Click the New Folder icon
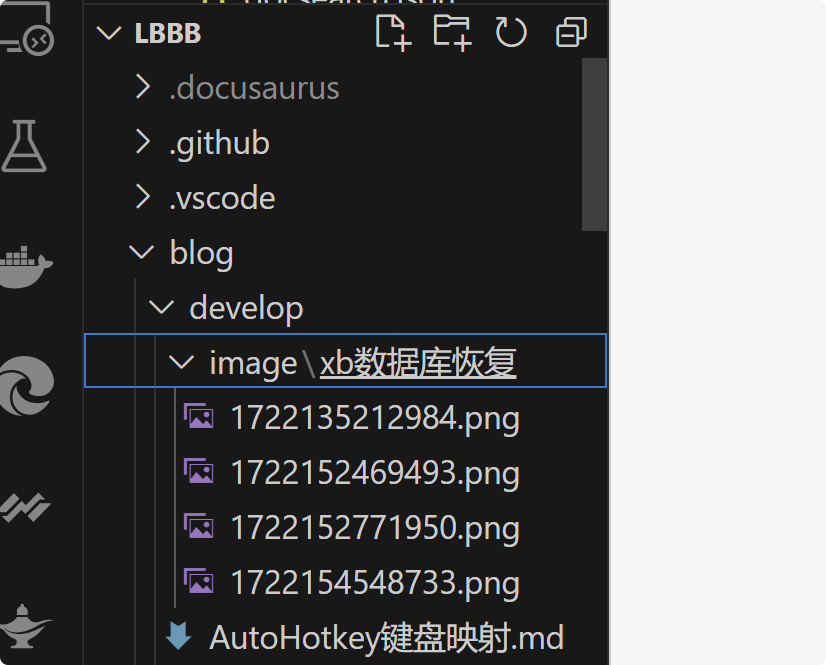Viewport: 826px width, 665px height. tap(452, 33)
